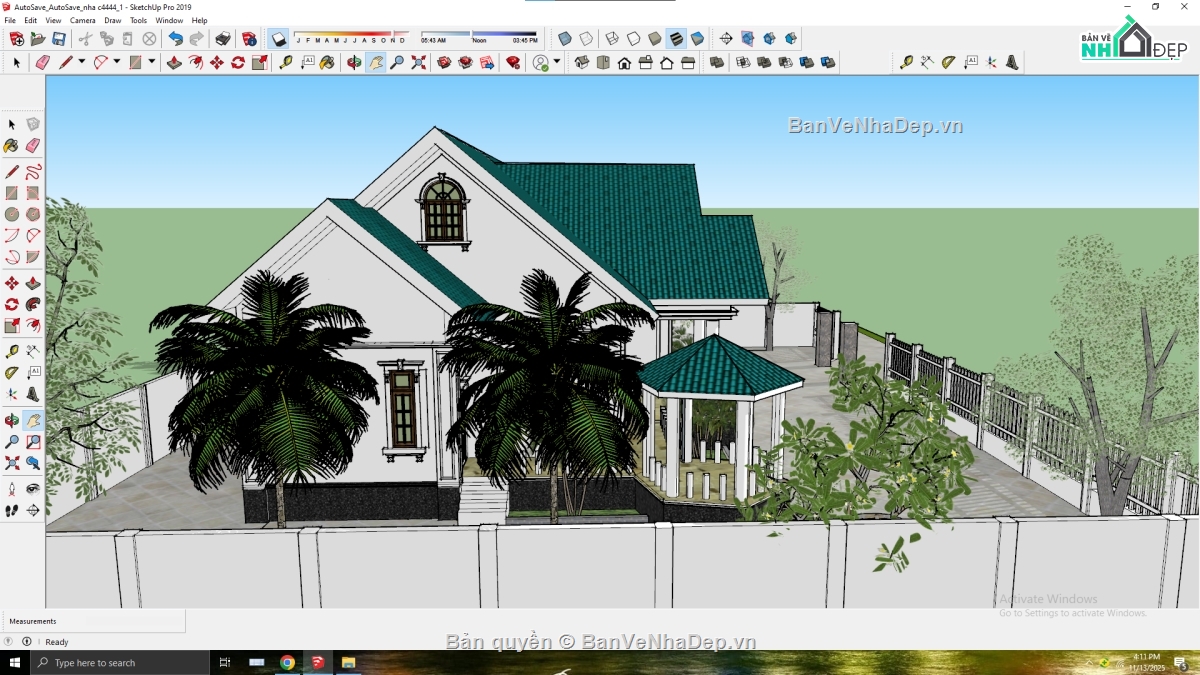Screen dimensions: 1200x675
Task: Toggle the Shaded With Textures style
Action: pos(676,39)
